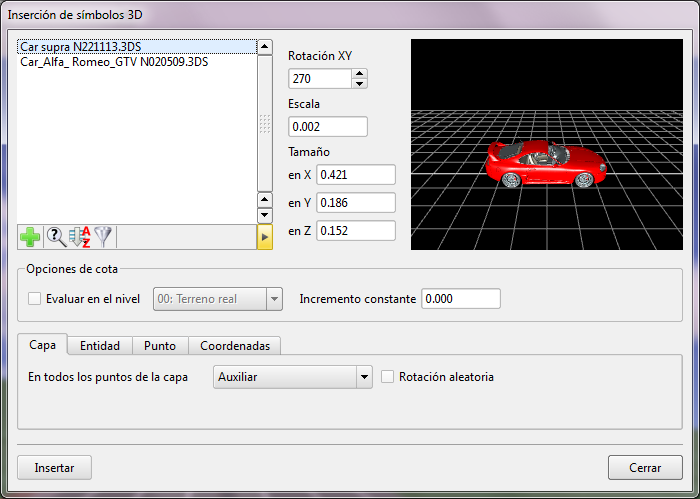700x499 pixels.
Task: Click the Escala input field
Action: click(328, 127)
